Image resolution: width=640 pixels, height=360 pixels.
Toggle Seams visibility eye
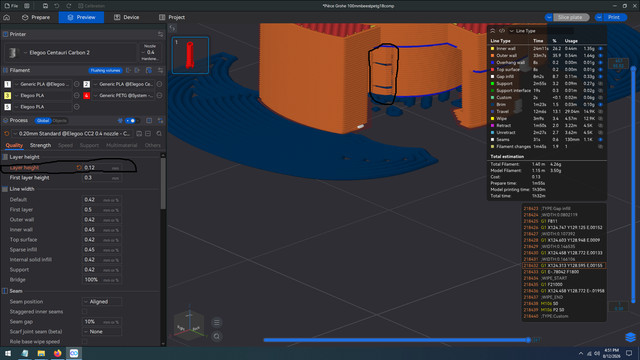[x=600, y=139]
